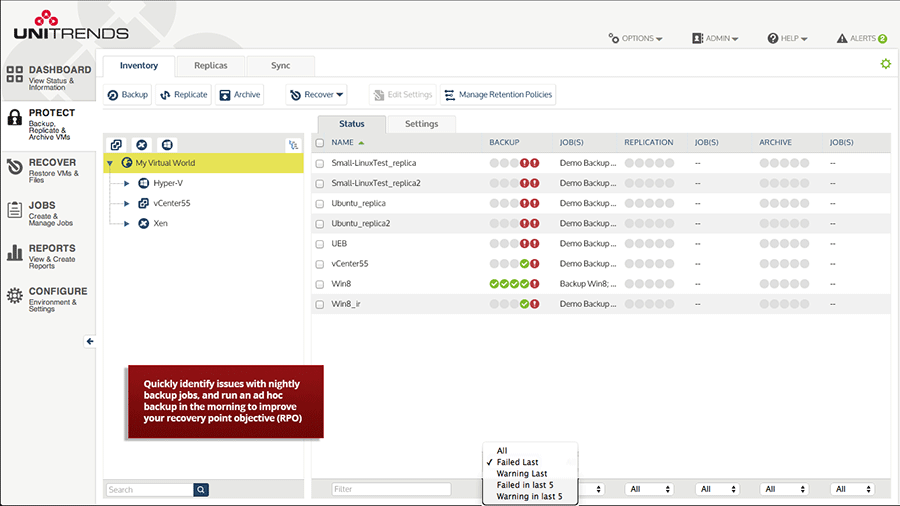Collapse the My Virtual World tree
Viewport: 900px width, 506px height.
(110, 164)
